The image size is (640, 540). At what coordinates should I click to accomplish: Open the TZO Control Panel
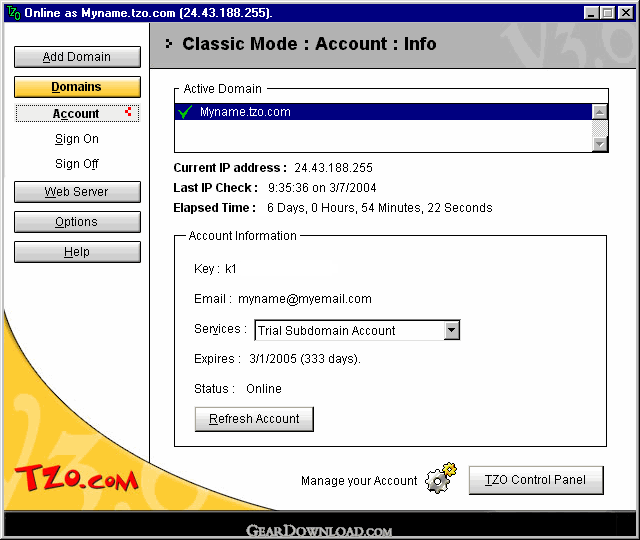[536, 480]
